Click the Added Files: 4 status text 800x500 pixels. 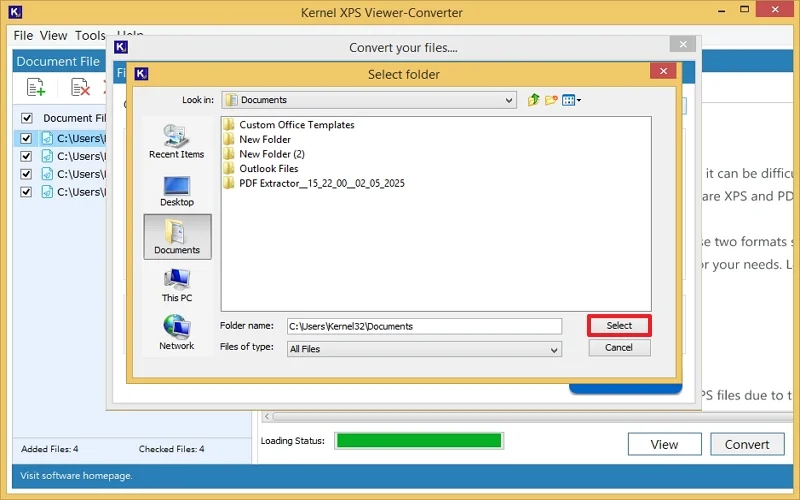(49, 449)
